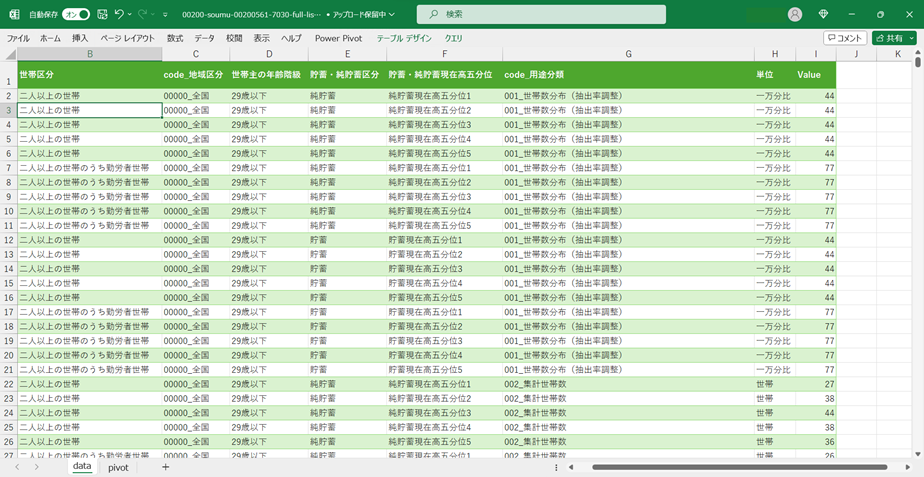The image size is (924, 477).
Task: Select the column G header
Action: (x=628, y=54)
